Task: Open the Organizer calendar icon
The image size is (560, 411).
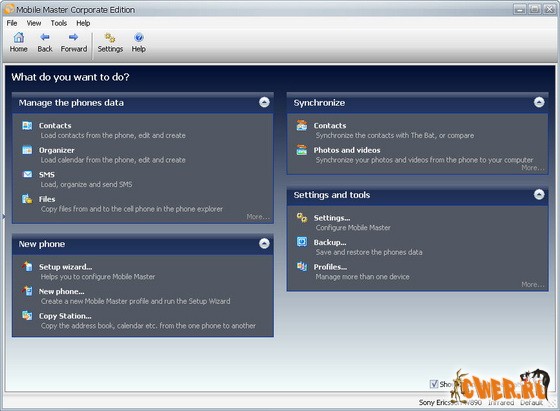Action: coord(27,150)
